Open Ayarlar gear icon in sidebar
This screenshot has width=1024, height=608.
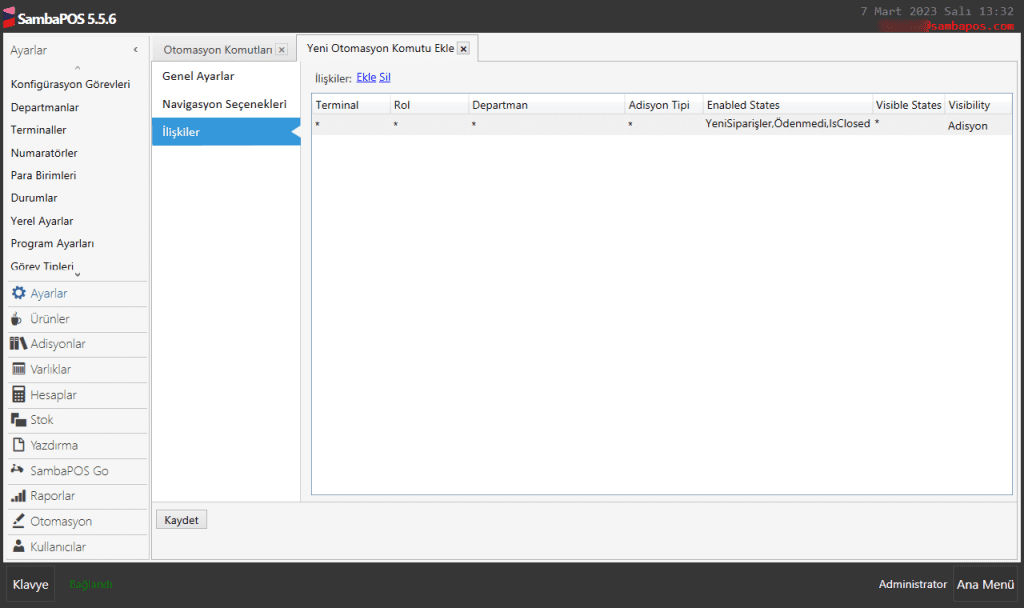coord(18,294)
